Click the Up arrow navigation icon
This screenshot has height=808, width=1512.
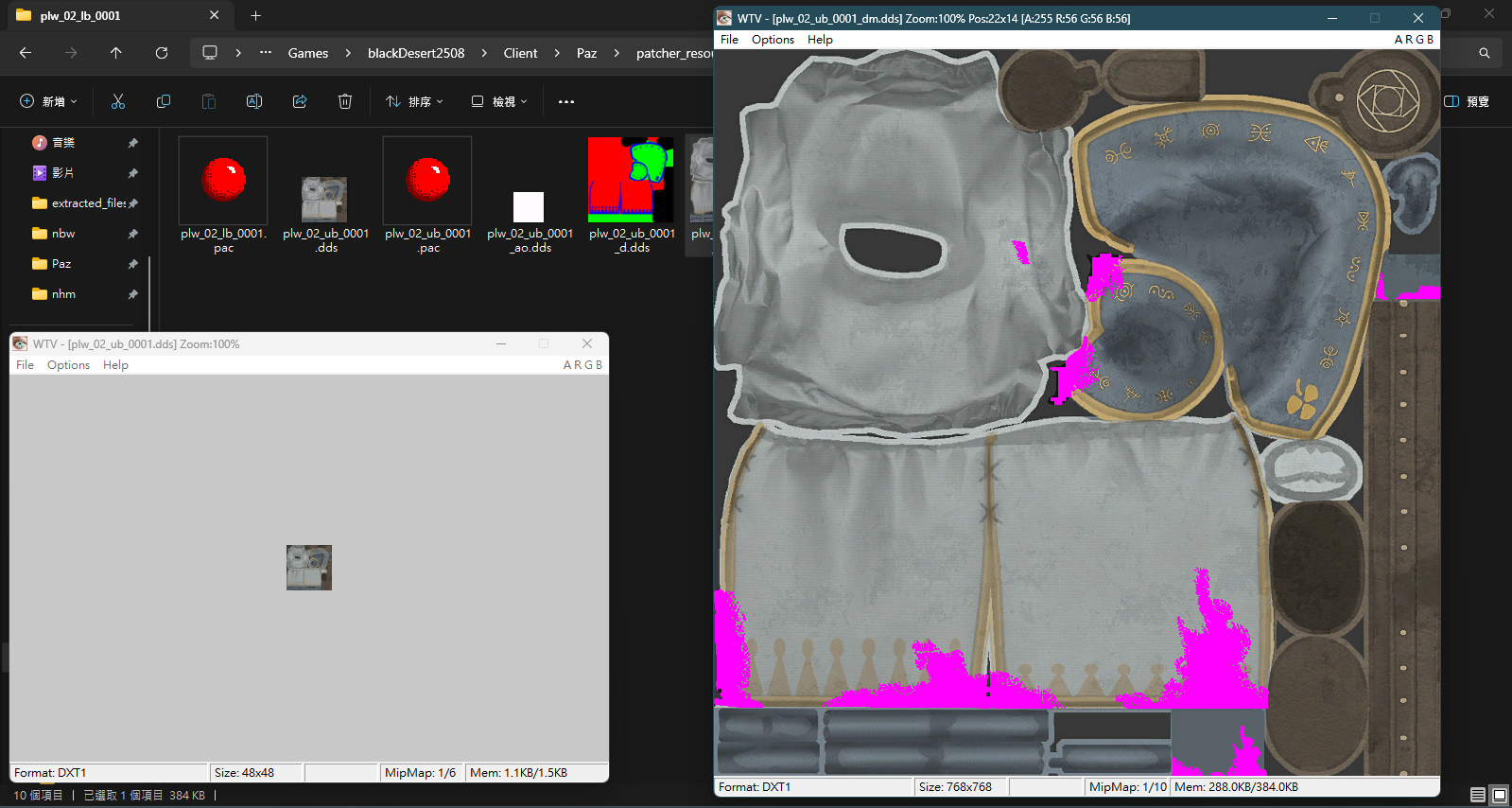(x=116, y=53)
